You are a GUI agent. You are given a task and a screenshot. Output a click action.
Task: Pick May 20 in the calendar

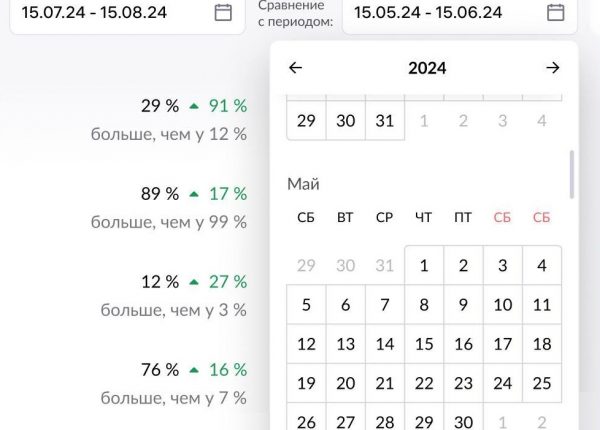coord(345,383)
